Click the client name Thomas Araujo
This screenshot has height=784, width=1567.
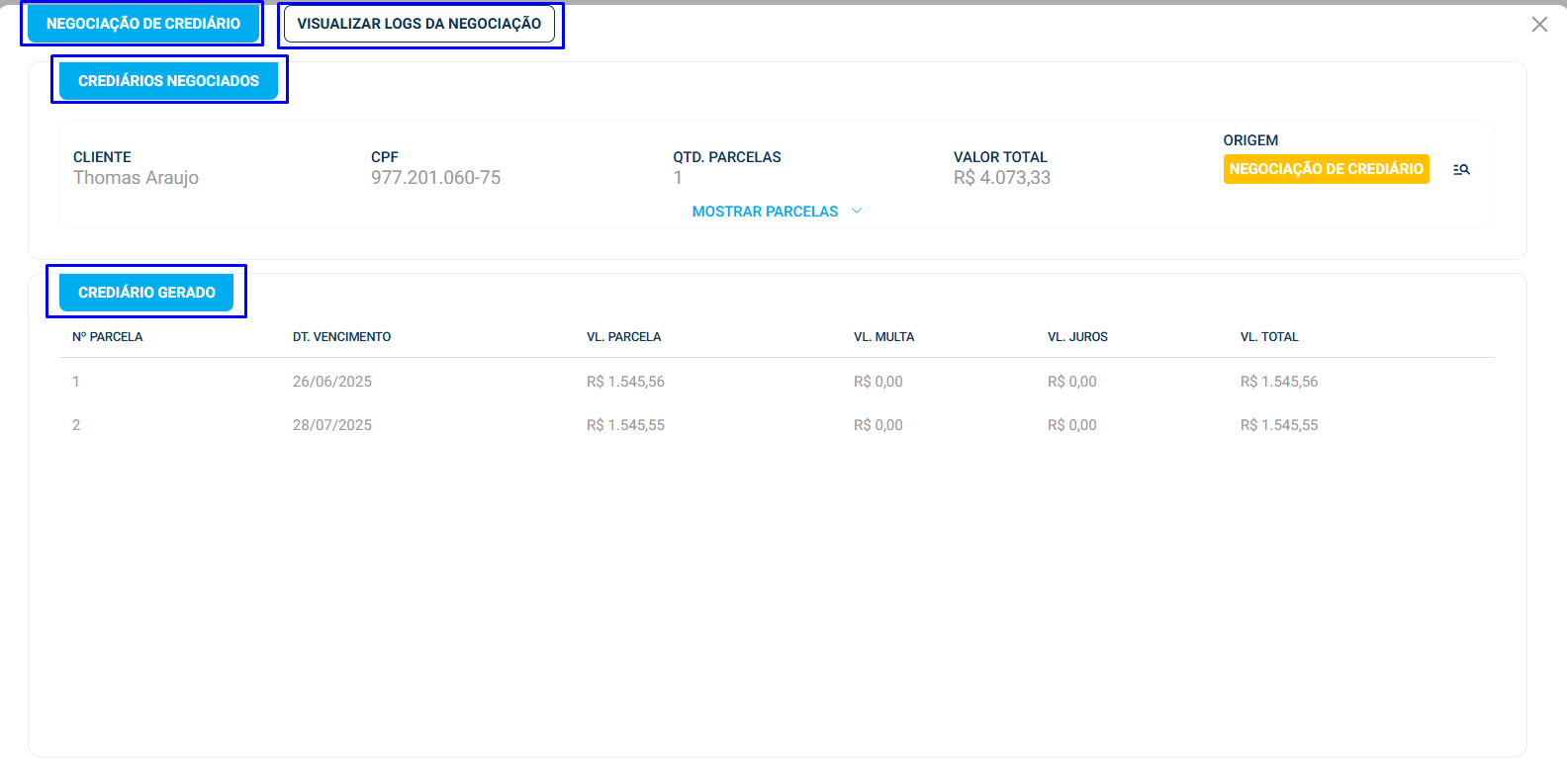point(136,178)
